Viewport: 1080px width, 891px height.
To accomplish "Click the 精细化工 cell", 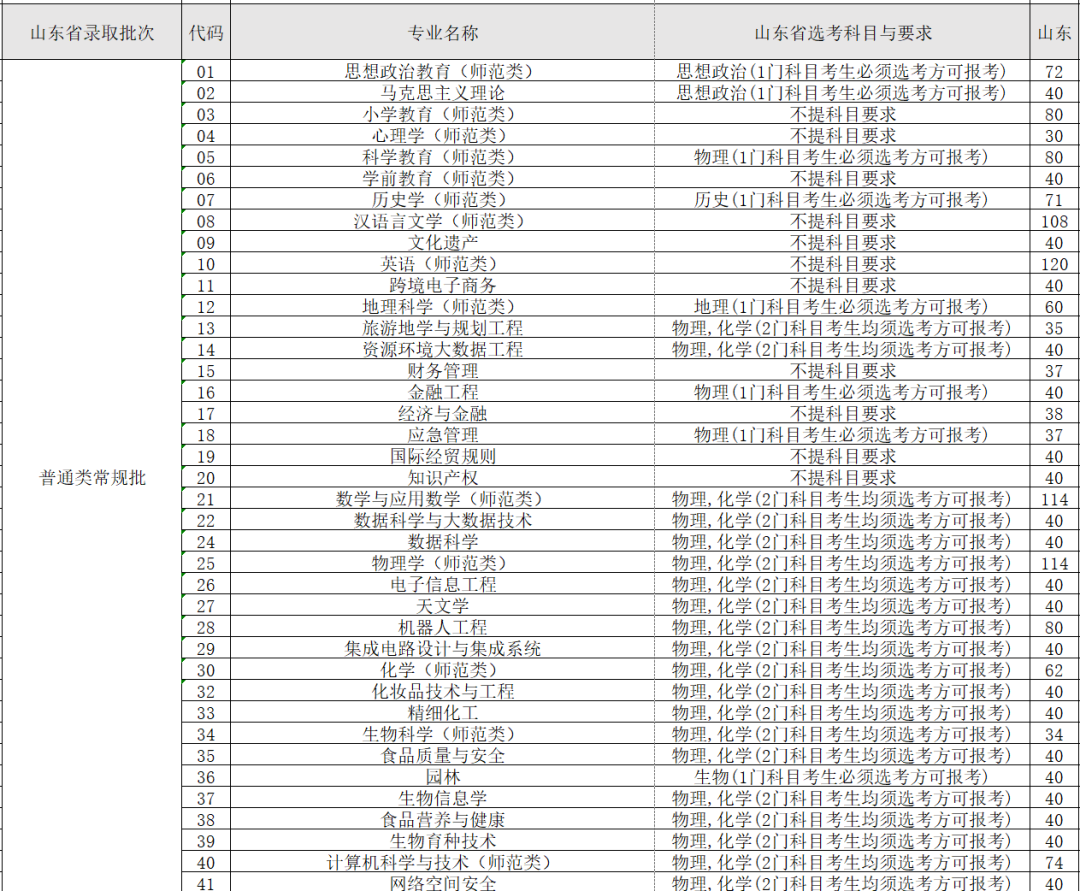I will pos(442,711).
